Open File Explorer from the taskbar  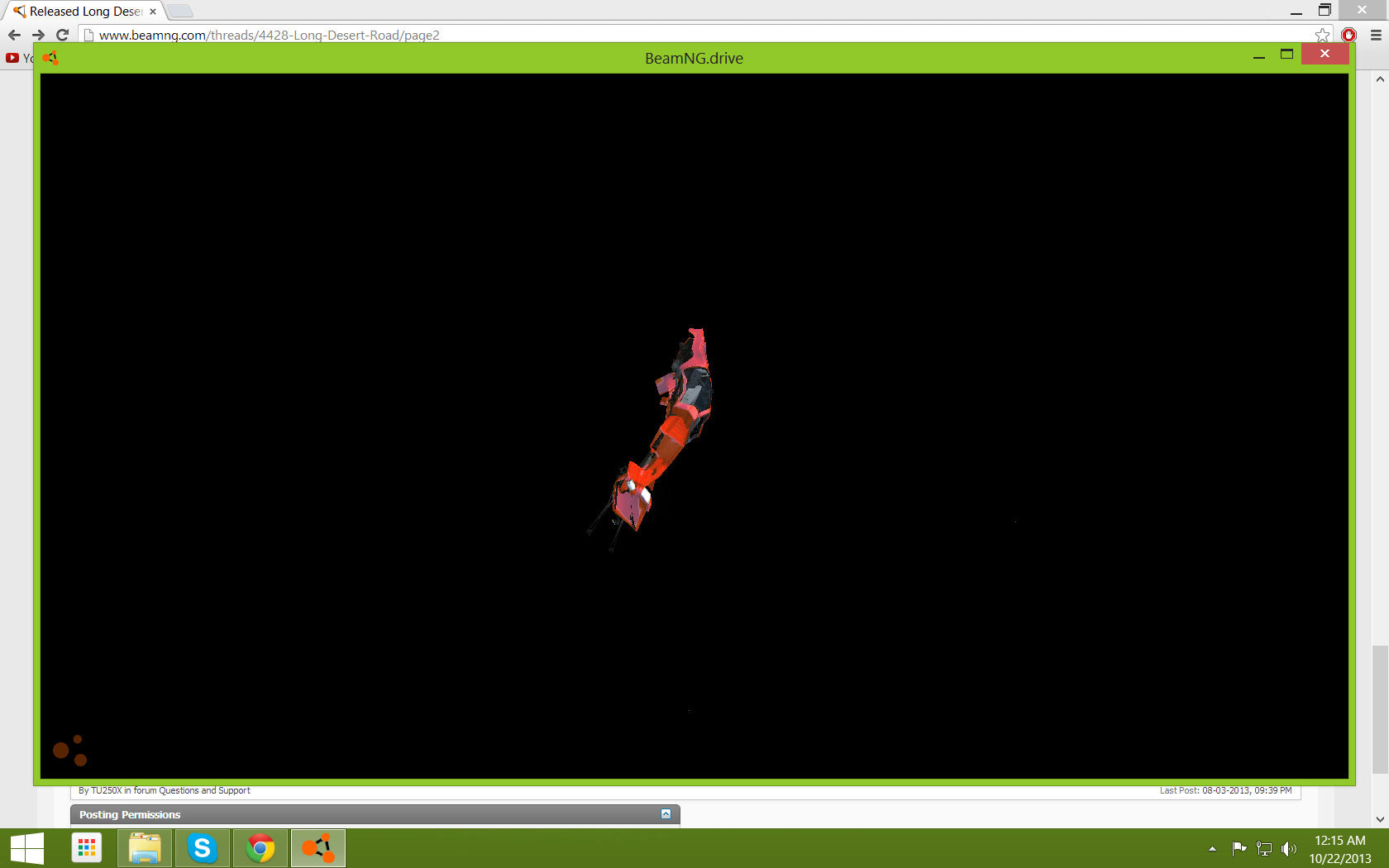point(145,848)
